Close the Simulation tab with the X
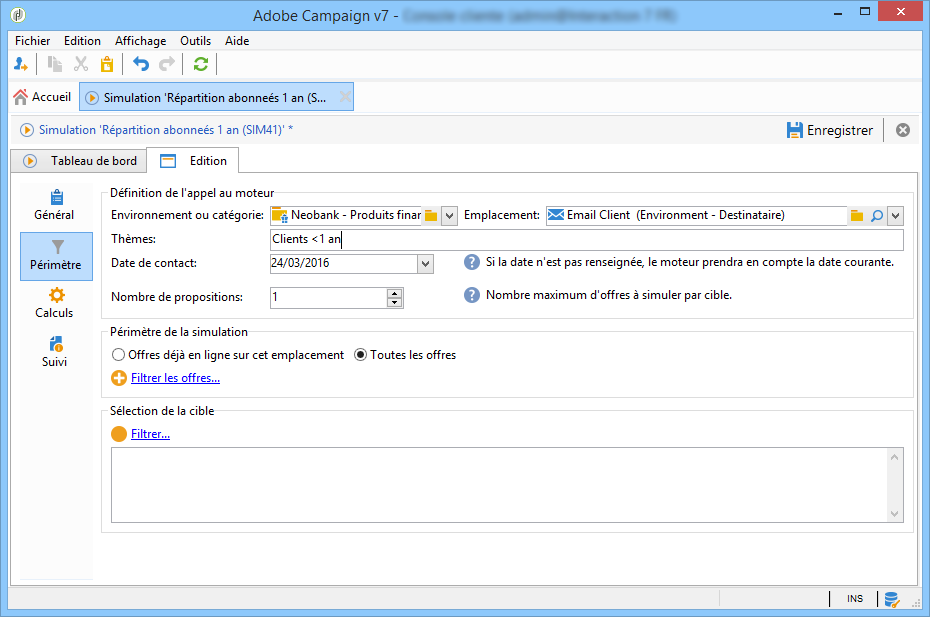The width and height of the screenshot is (938, 630). tap(345, 97)
